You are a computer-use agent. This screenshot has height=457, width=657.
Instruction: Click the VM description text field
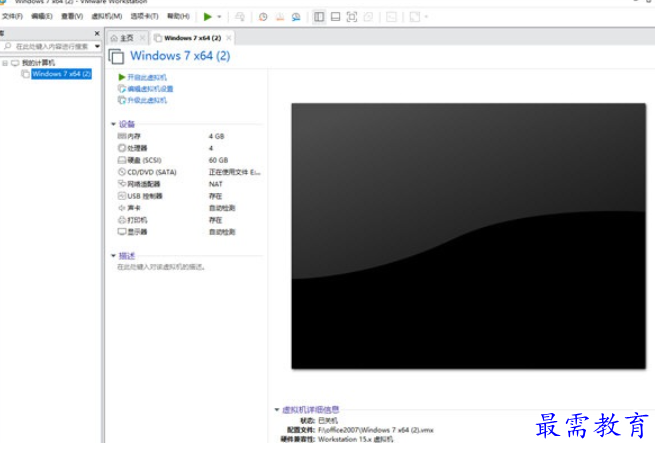(x=161, y=267)
